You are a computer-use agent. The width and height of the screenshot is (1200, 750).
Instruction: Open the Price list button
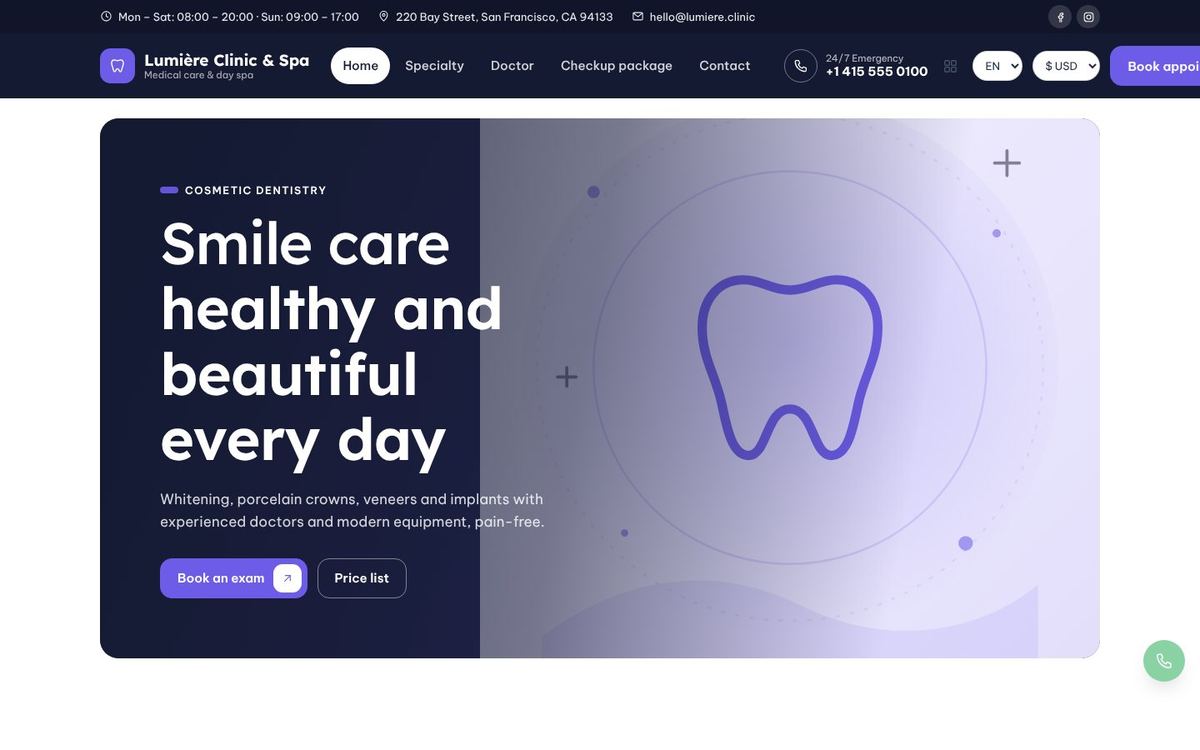(x=362, y=578)
